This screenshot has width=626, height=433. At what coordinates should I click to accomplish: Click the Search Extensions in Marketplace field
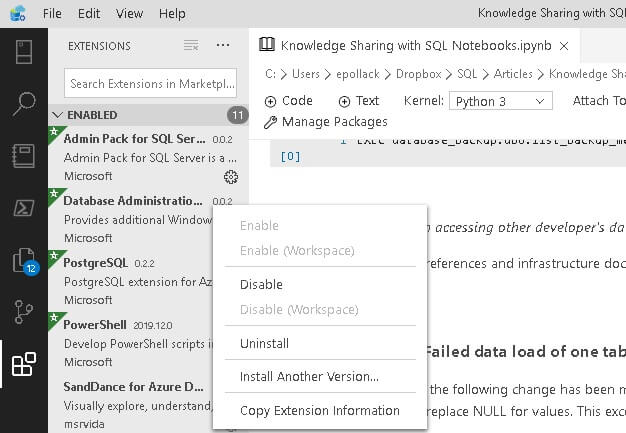(x=150, y=84)
